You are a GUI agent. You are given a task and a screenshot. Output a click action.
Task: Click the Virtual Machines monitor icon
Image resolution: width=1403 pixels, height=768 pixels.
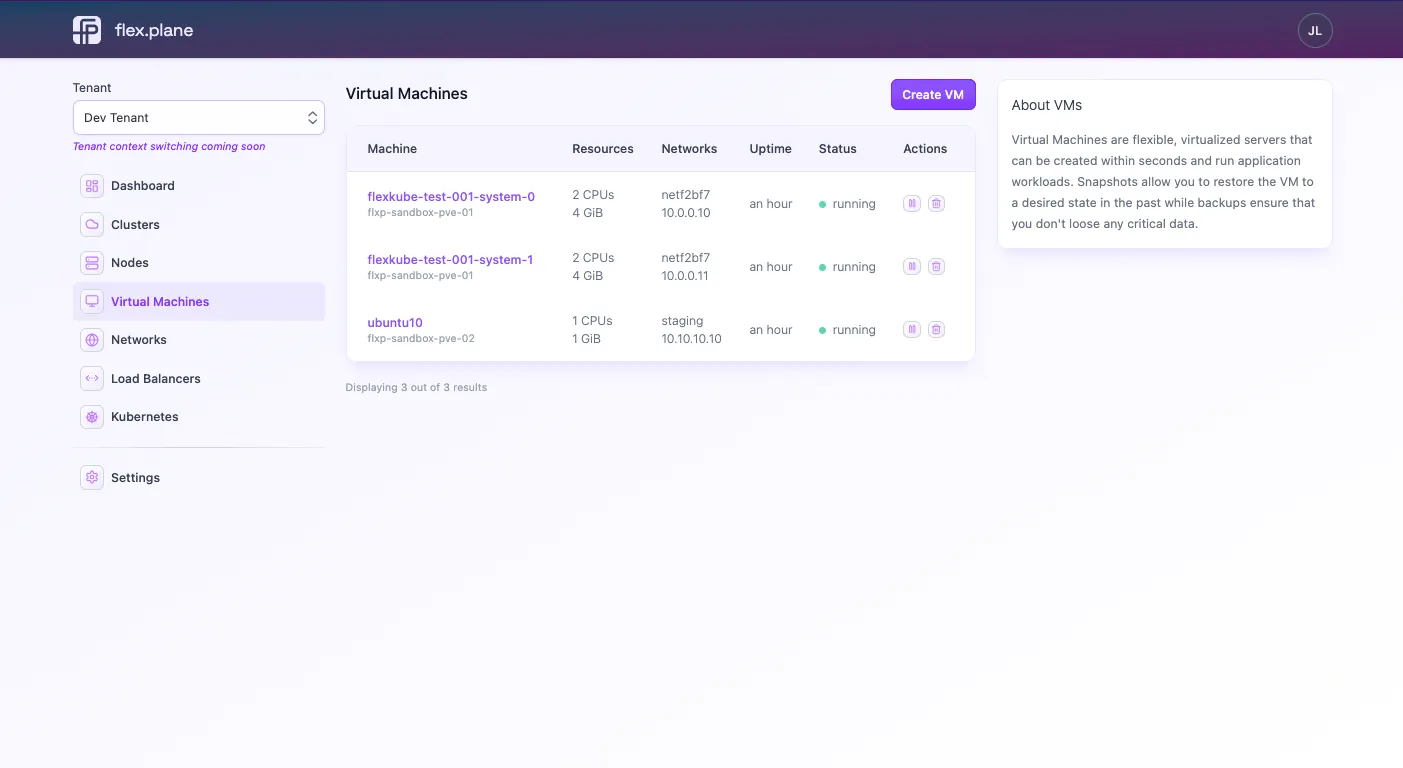pos(92,301)
